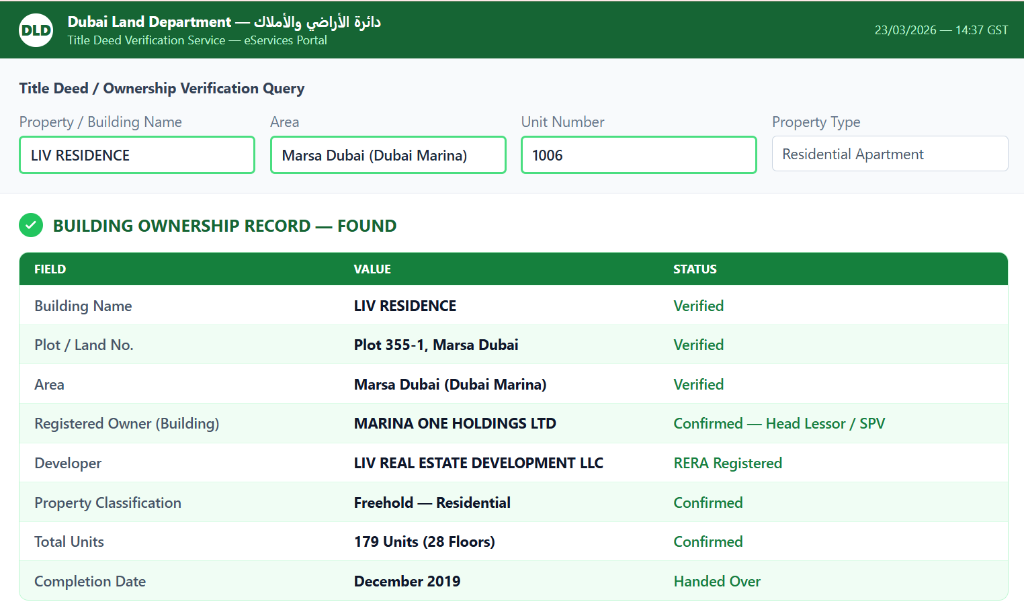1024x614 pixels.
Task: Click the Handed Over status
Action: [x=716, y=581]
